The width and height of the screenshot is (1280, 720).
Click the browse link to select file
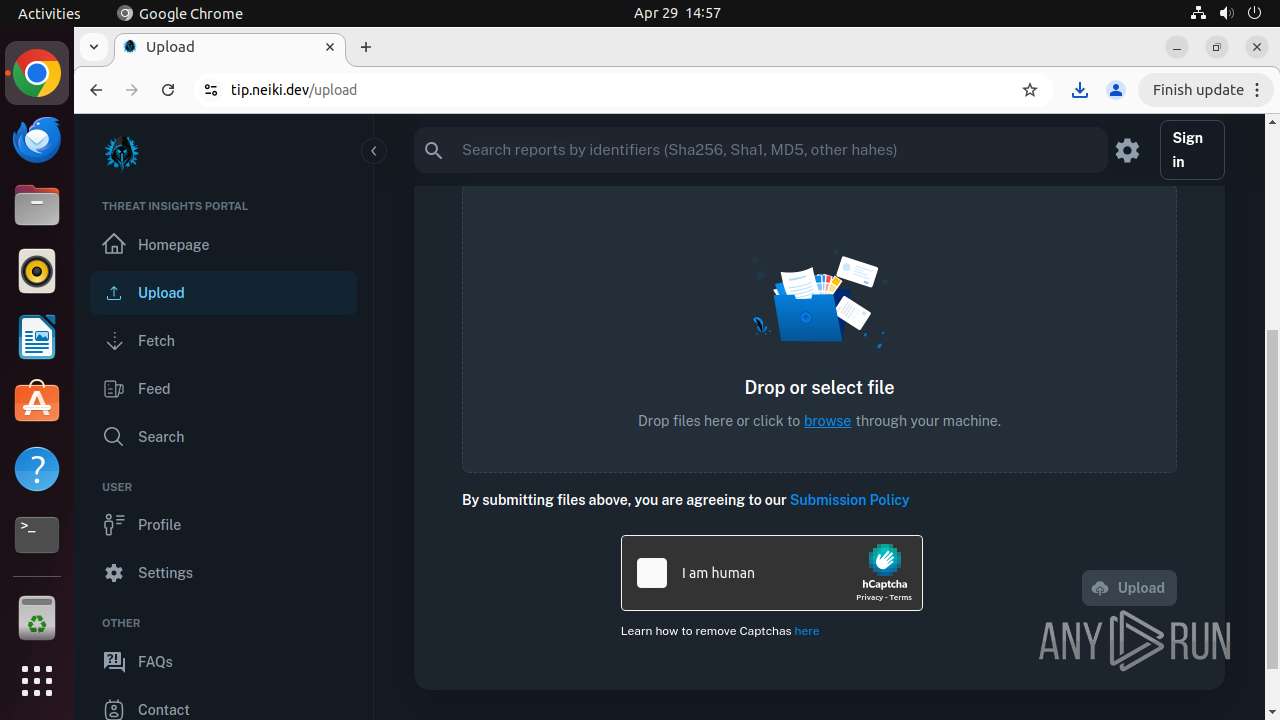point(827,421)
